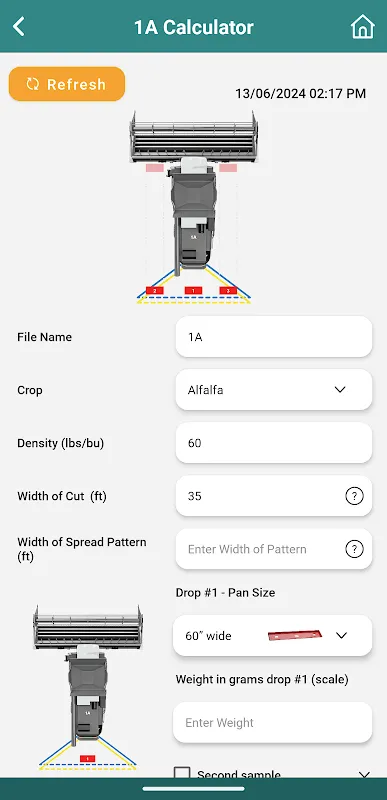387x800 pixels.
Task: Open the Crop dropdown showing Alfalfa
Action: point(274,390)
